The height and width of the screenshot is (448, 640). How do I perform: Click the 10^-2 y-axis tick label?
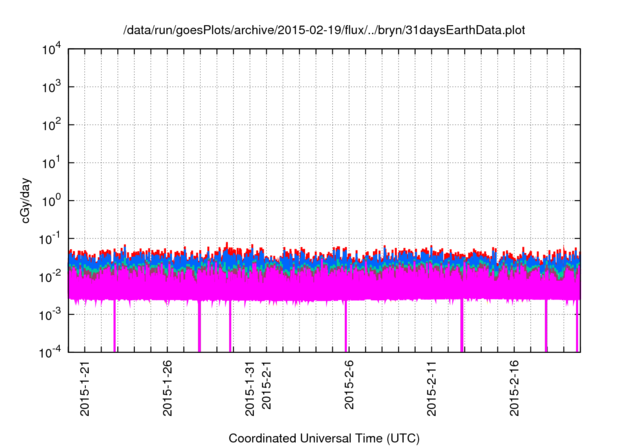pos(50,277)
